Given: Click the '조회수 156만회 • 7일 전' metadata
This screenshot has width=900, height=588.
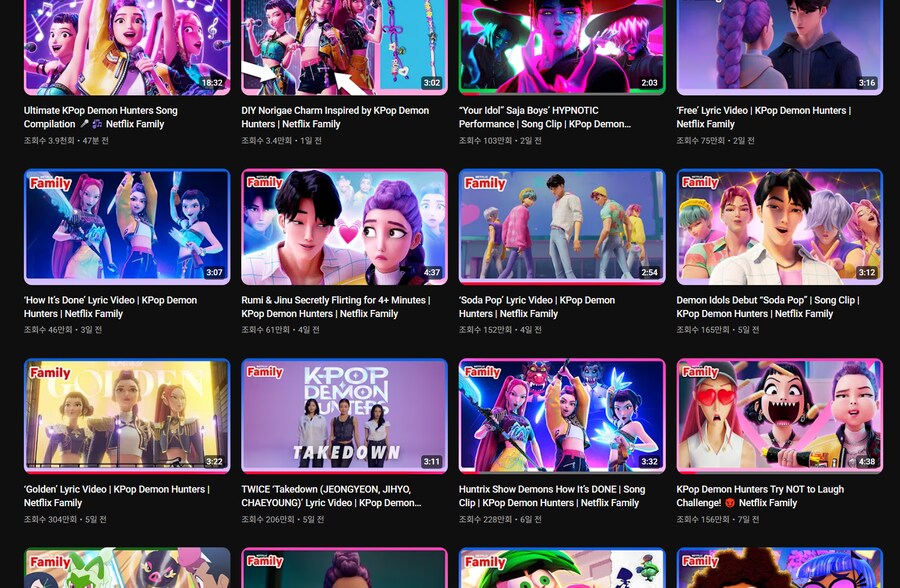Looking at the screenshot, I should (717, 519).
